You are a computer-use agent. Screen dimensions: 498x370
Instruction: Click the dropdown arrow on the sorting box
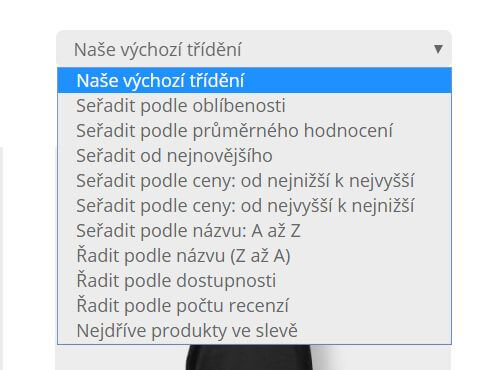coord(438,49)
